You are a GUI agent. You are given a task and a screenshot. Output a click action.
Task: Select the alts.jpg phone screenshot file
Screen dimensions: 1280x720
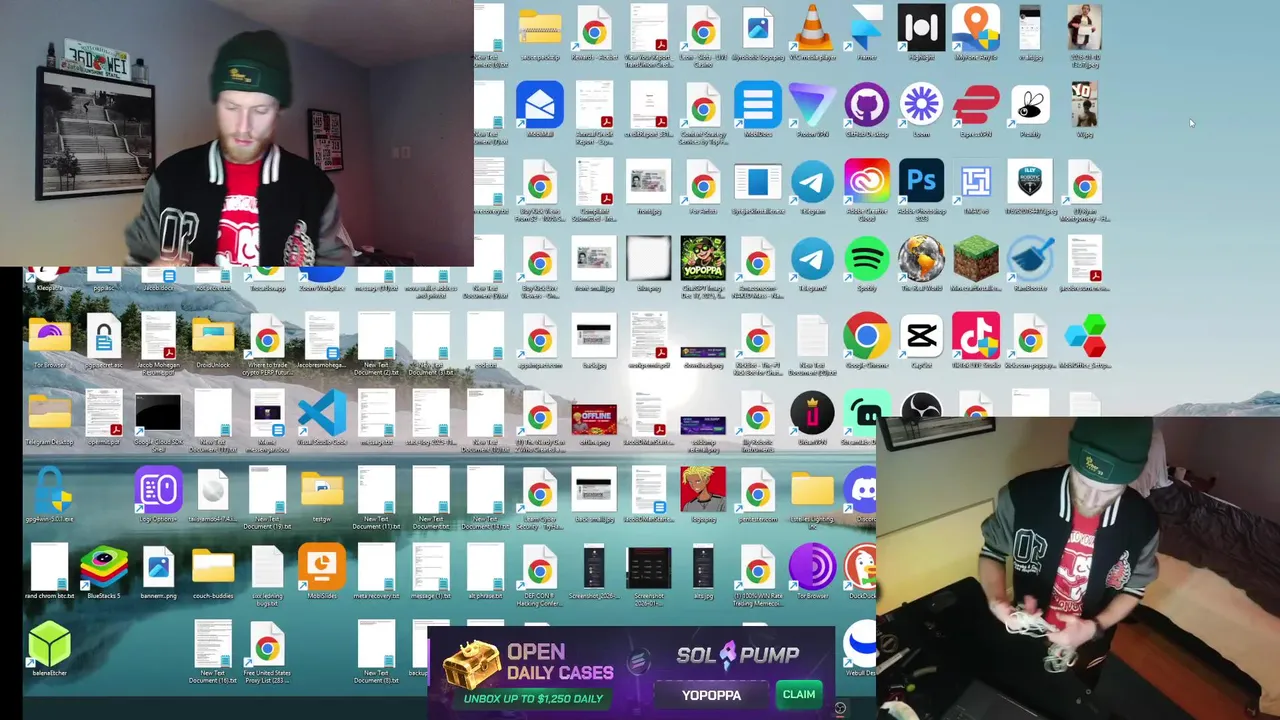(703, 568)
